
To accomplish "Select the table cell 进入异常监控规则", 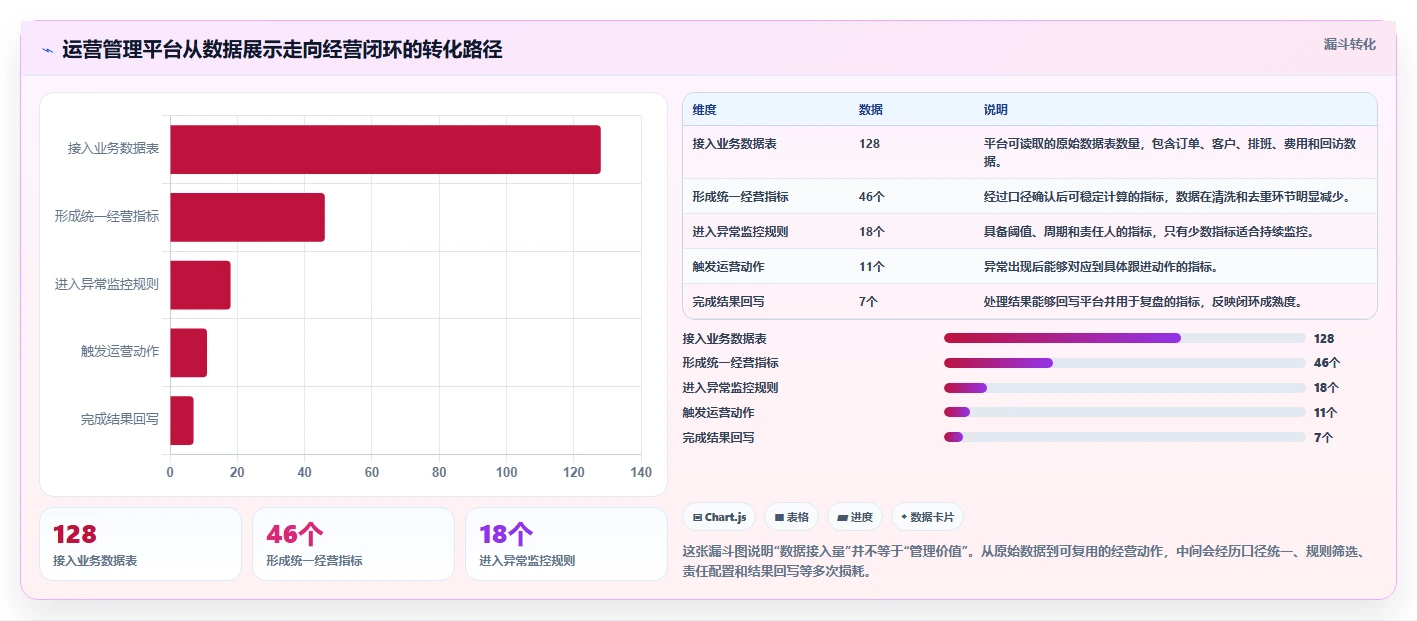I will click(740, 232).
